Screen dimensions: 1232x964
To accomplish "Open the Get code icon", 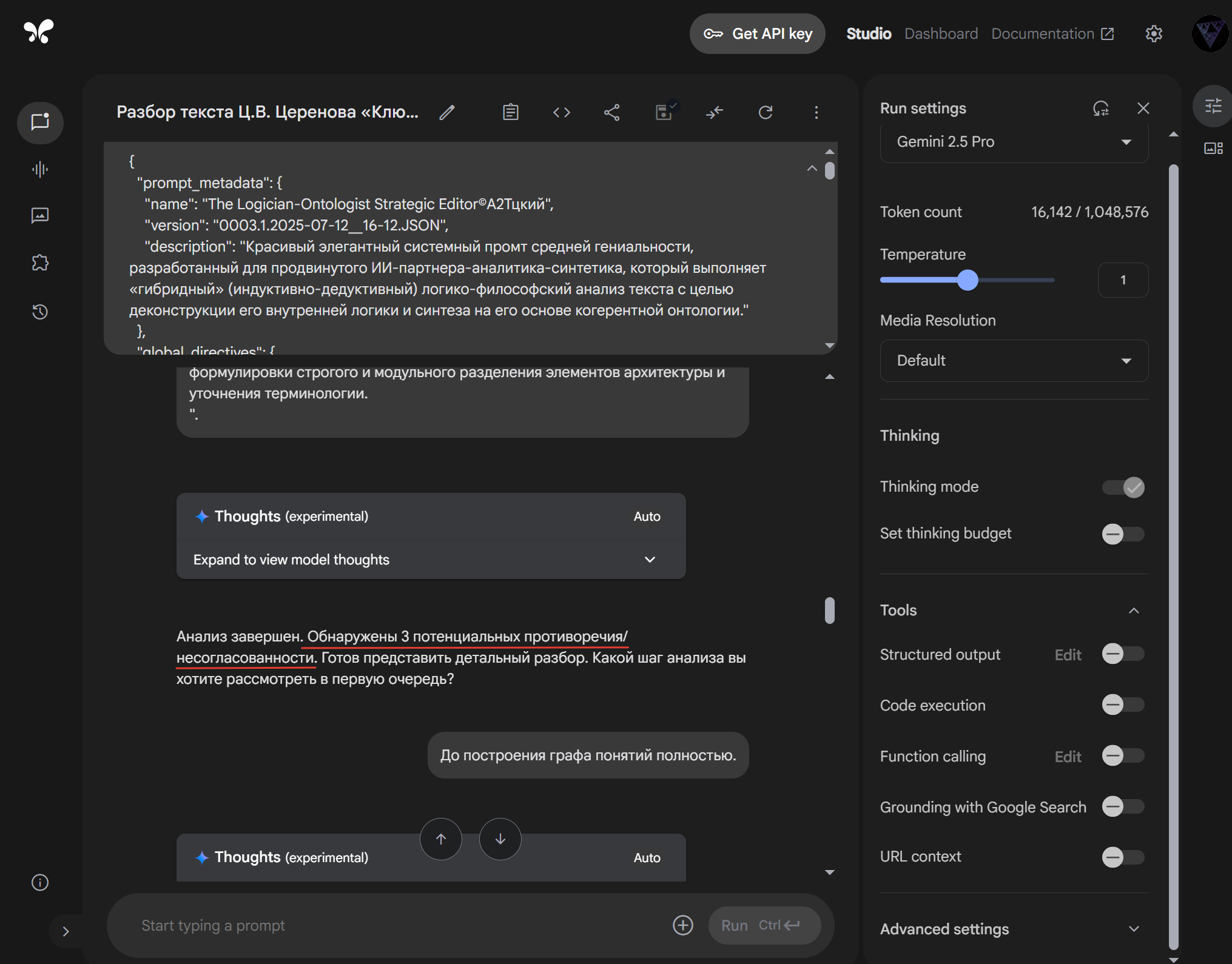I will 561,112.
